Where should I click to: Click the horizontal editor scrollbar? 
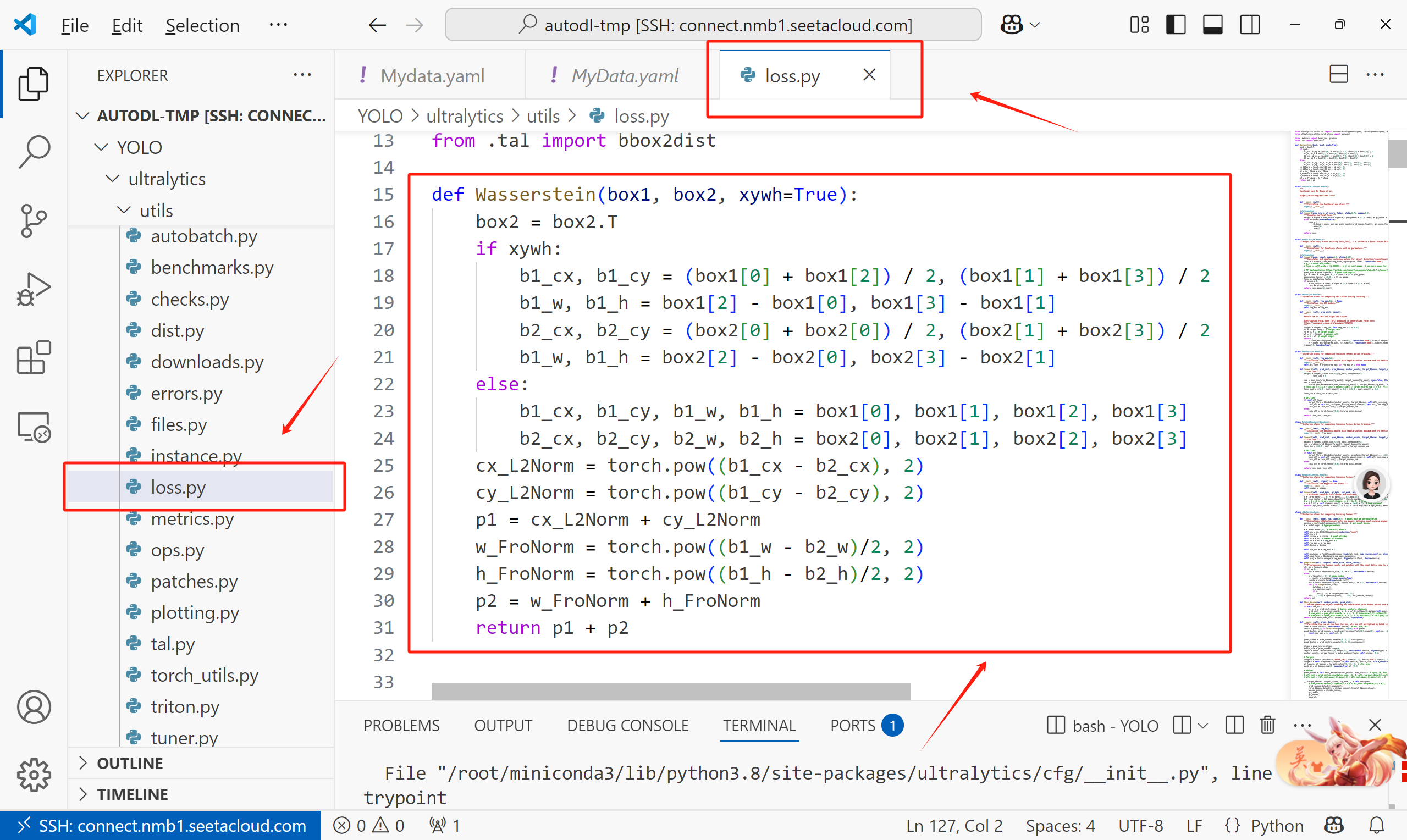(670, 690)
